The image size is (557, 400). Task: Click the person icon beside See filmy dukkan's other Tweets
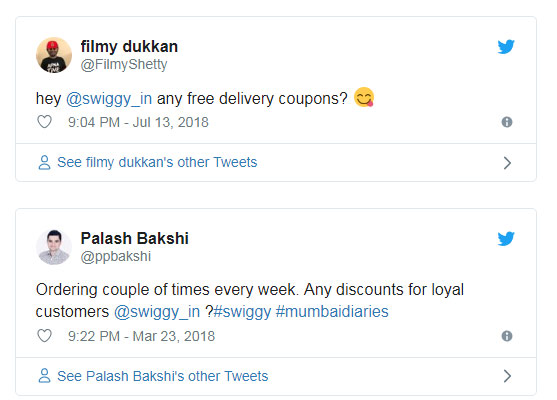(x=44, y=163)
